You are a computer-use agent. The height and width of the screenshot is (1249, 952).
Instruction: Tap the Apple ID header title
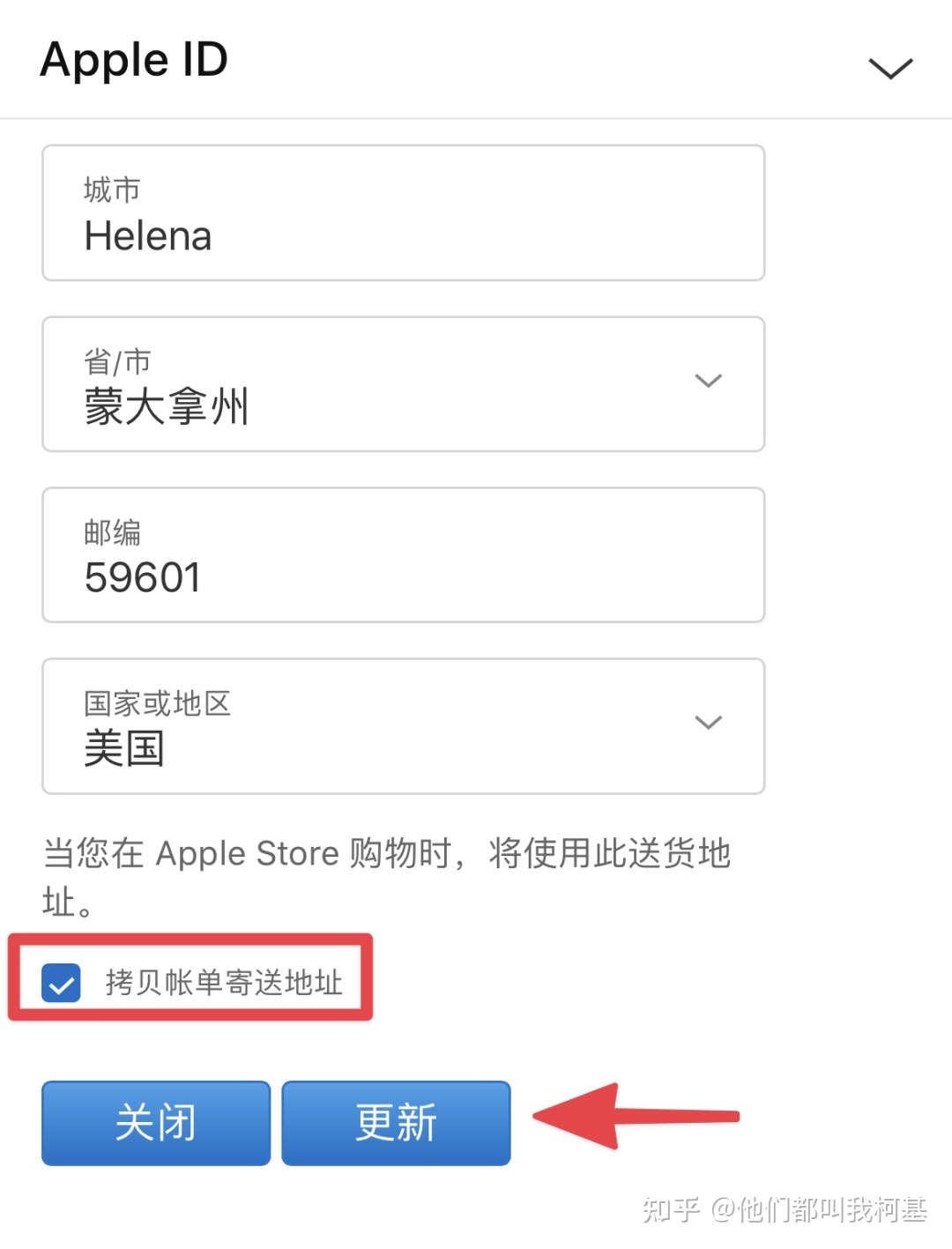coord(134,60)
